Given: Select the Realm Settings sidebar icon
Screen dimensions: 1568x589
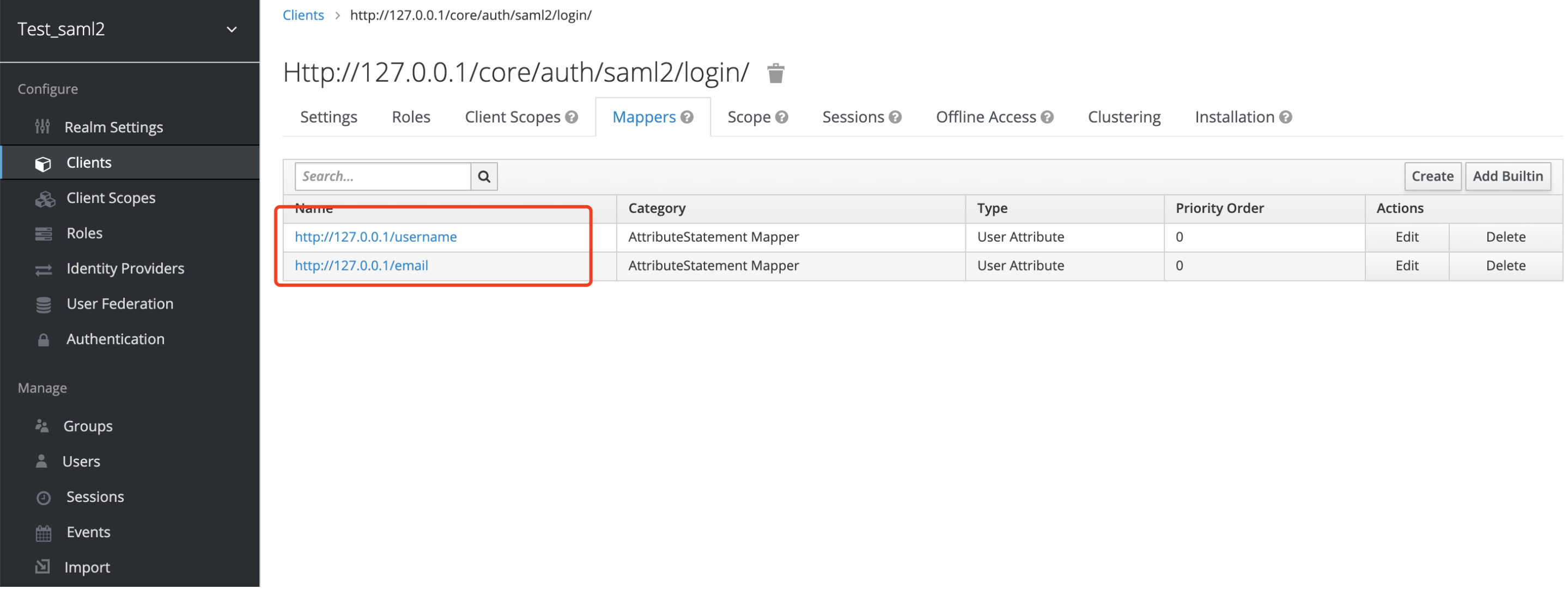Looking at the screenshot, I should (42, 126).
